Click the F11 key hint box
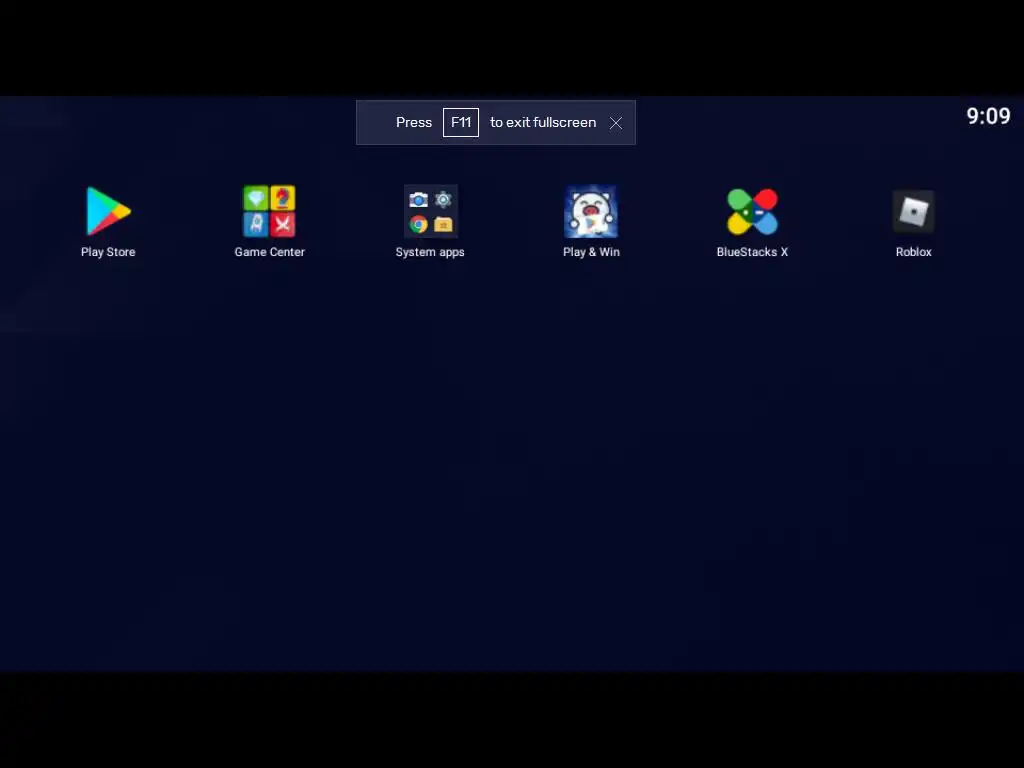The width and height of the screenshot is (1024, 768). pyautogui.click(x=461, y=122)
